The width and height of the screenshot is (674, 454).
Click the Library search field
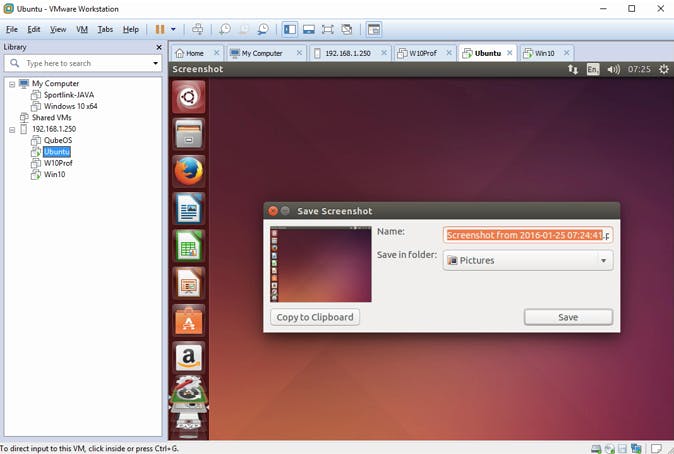coord(84,63)
